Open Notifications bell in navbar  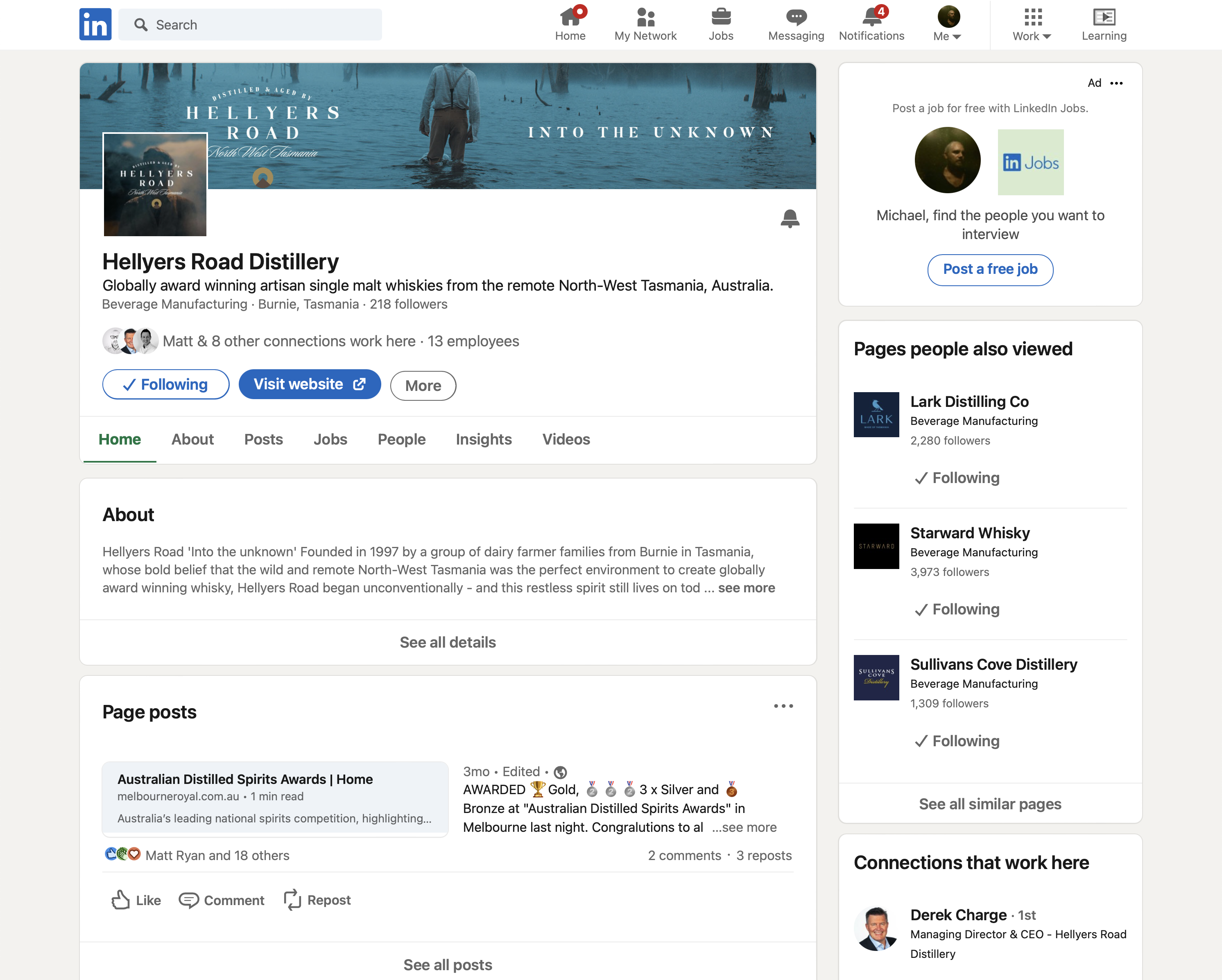[871, 25]
